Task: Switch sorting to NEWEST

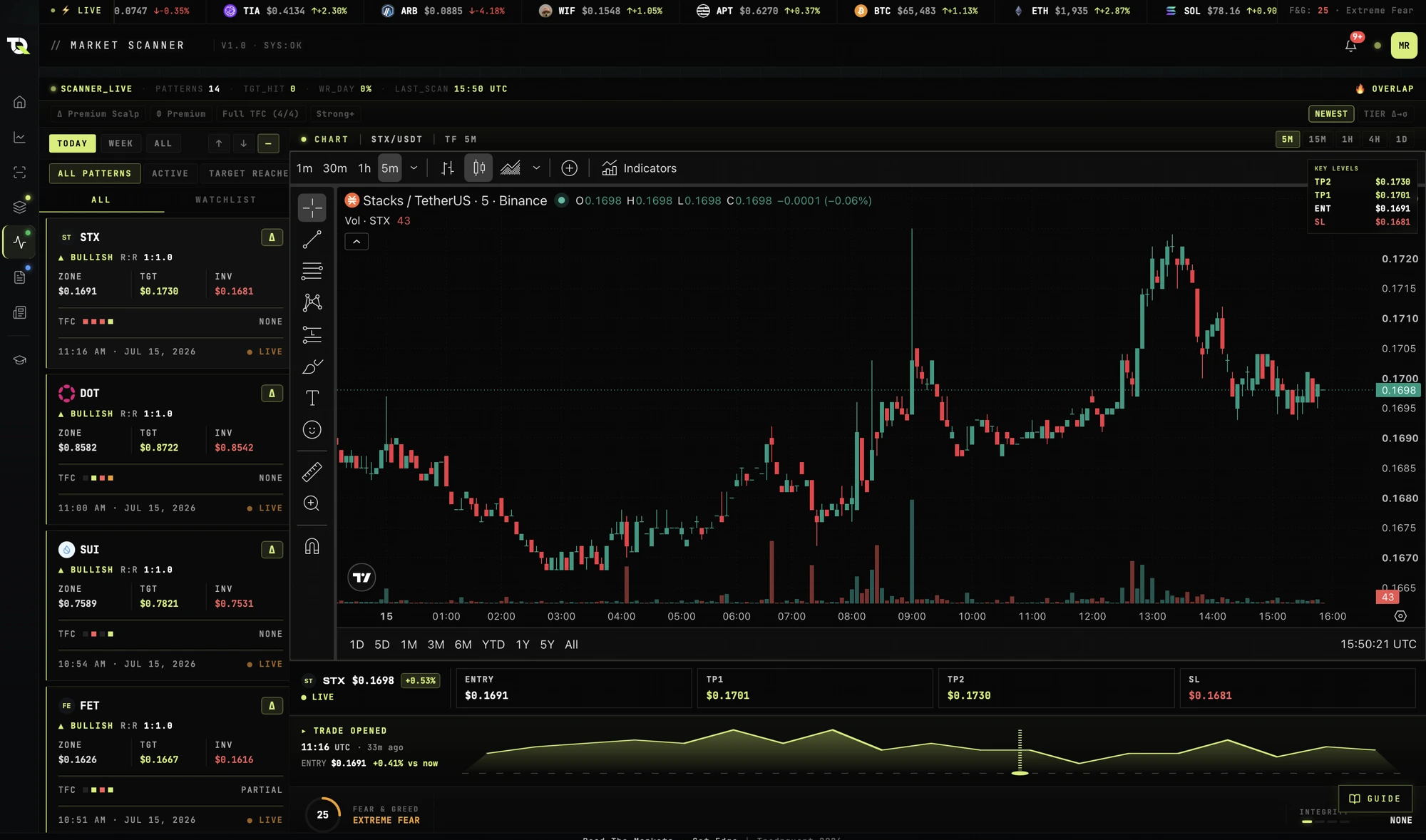Action: 1331,114
